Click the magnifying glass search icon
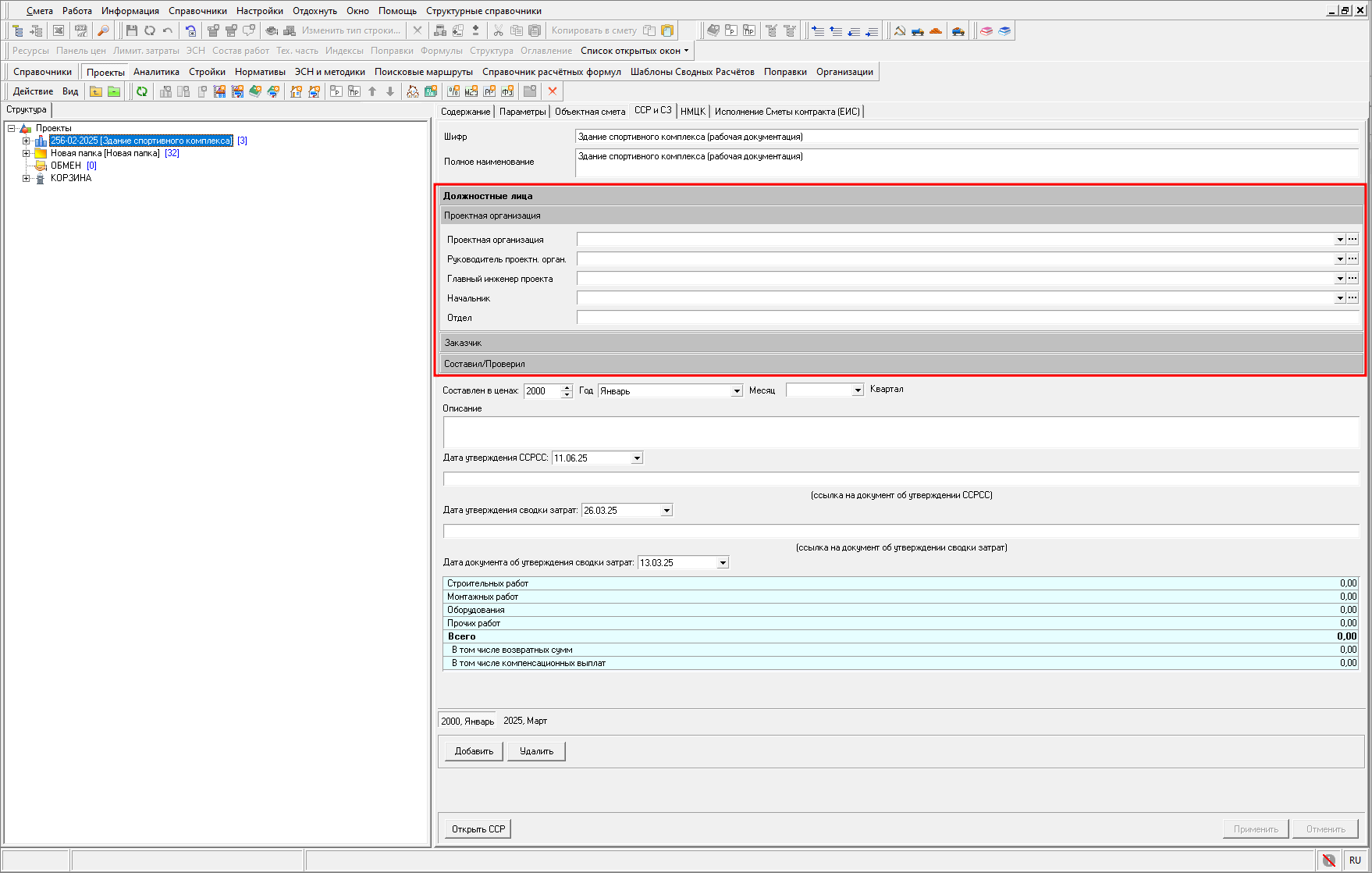Image resolution: width=1372 pixels, height=873 pixels. [103, 30]
